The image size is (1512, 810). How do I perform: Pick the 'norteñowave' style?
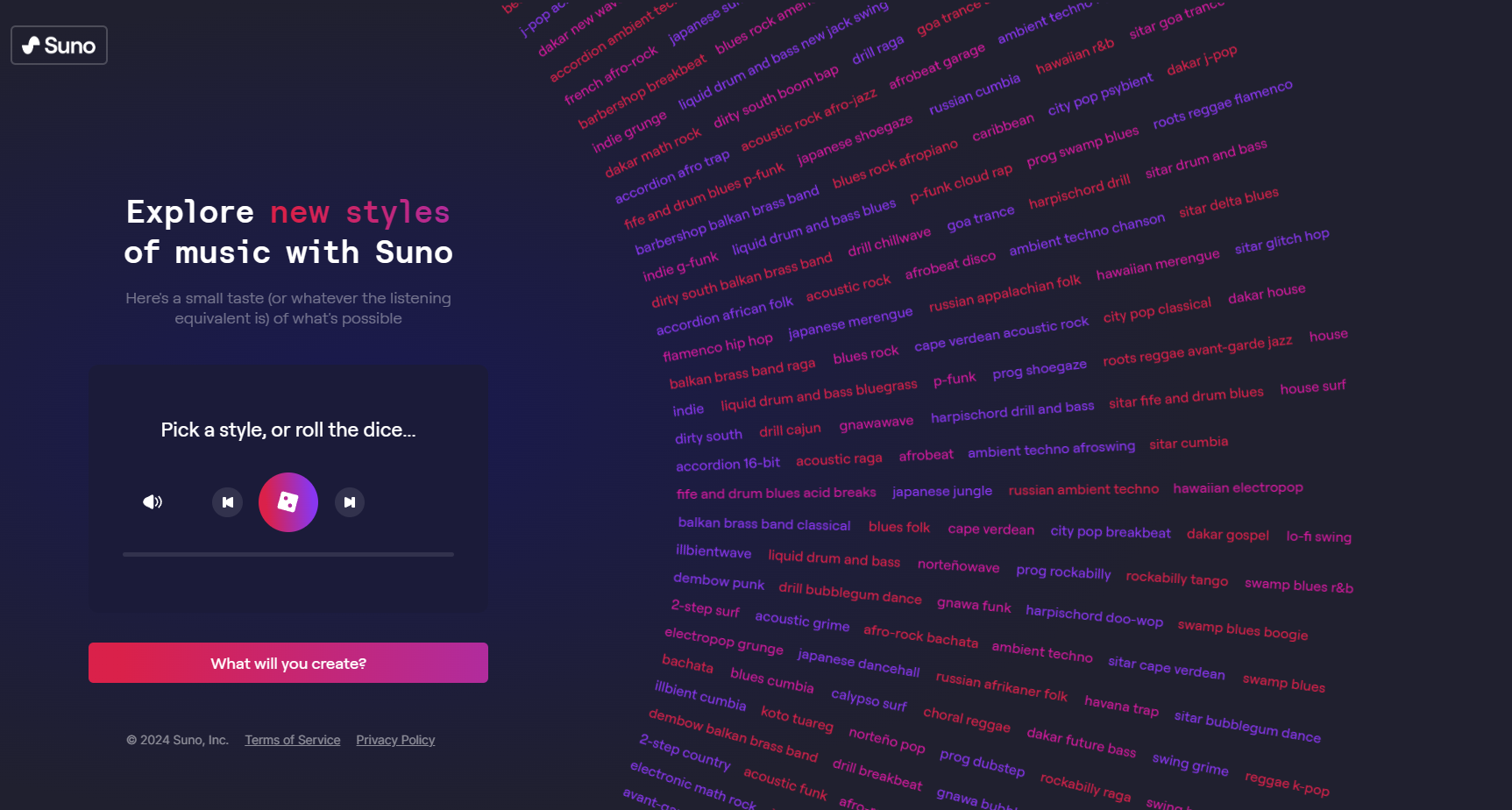(958, 565)
